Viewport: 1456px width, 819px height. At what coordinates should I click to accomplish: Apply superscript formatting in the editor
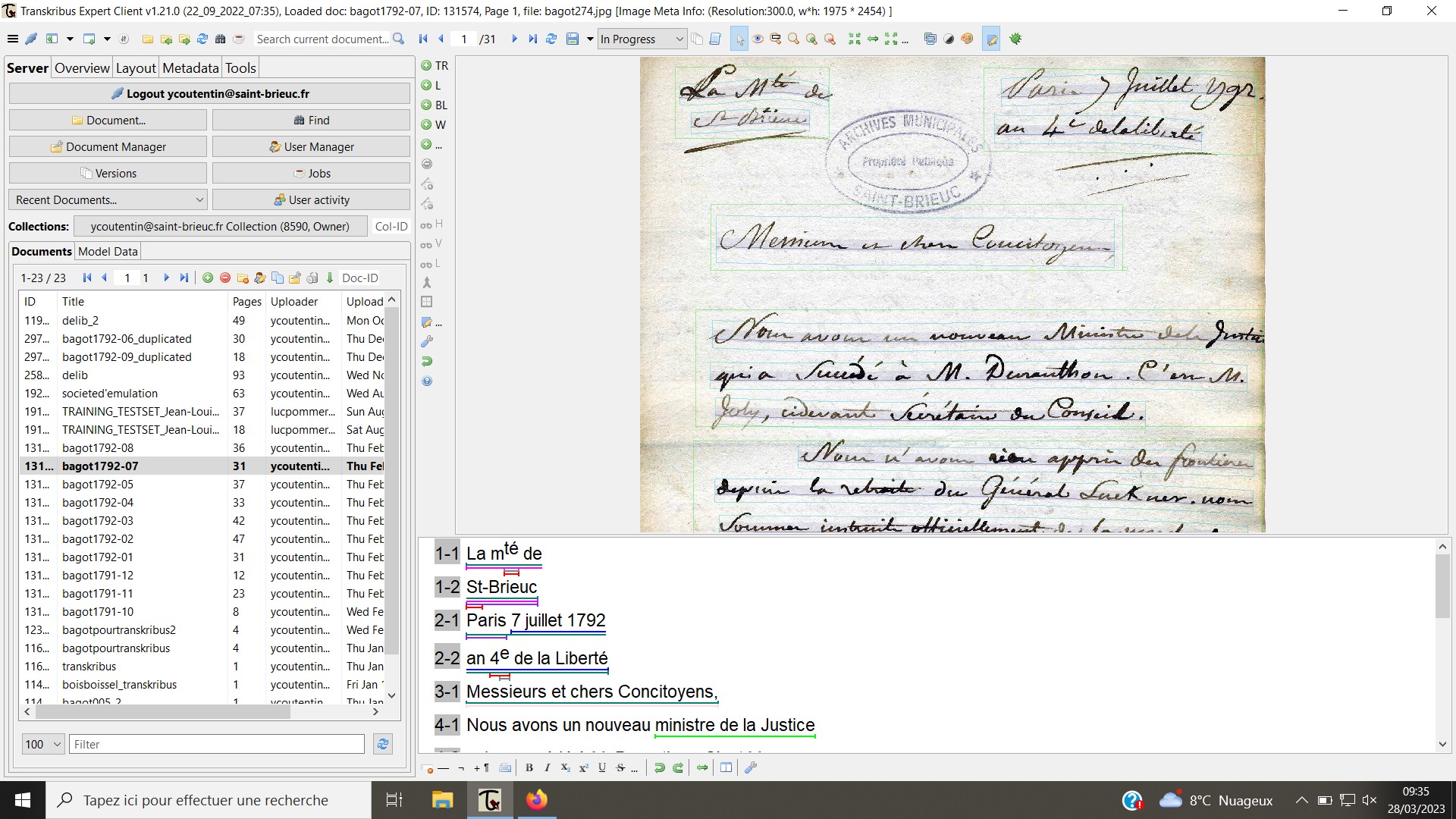(x=583, y=767)
